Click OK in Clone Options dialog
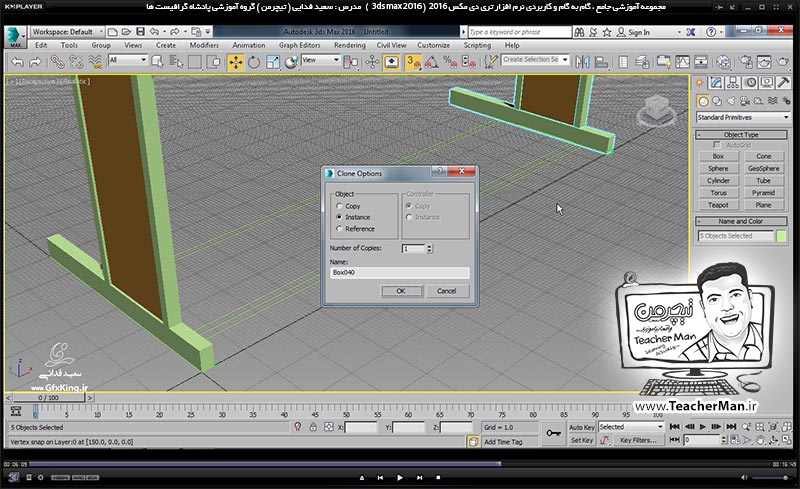Image resolution: width=800 pixels, height=489 pixels. coord(402,291)
